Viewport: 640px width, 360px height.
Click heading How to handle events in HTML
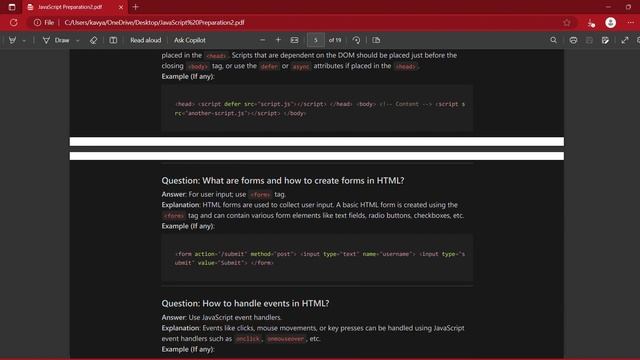click(x=245, y=303)
